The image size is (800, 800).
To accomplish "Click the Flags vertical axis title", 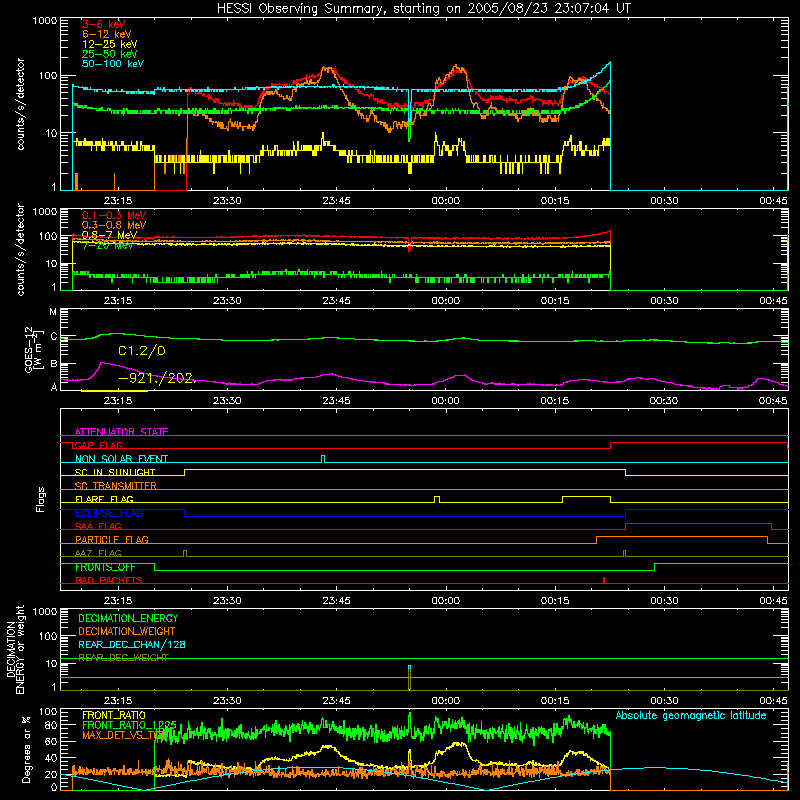I will (41, 499).
